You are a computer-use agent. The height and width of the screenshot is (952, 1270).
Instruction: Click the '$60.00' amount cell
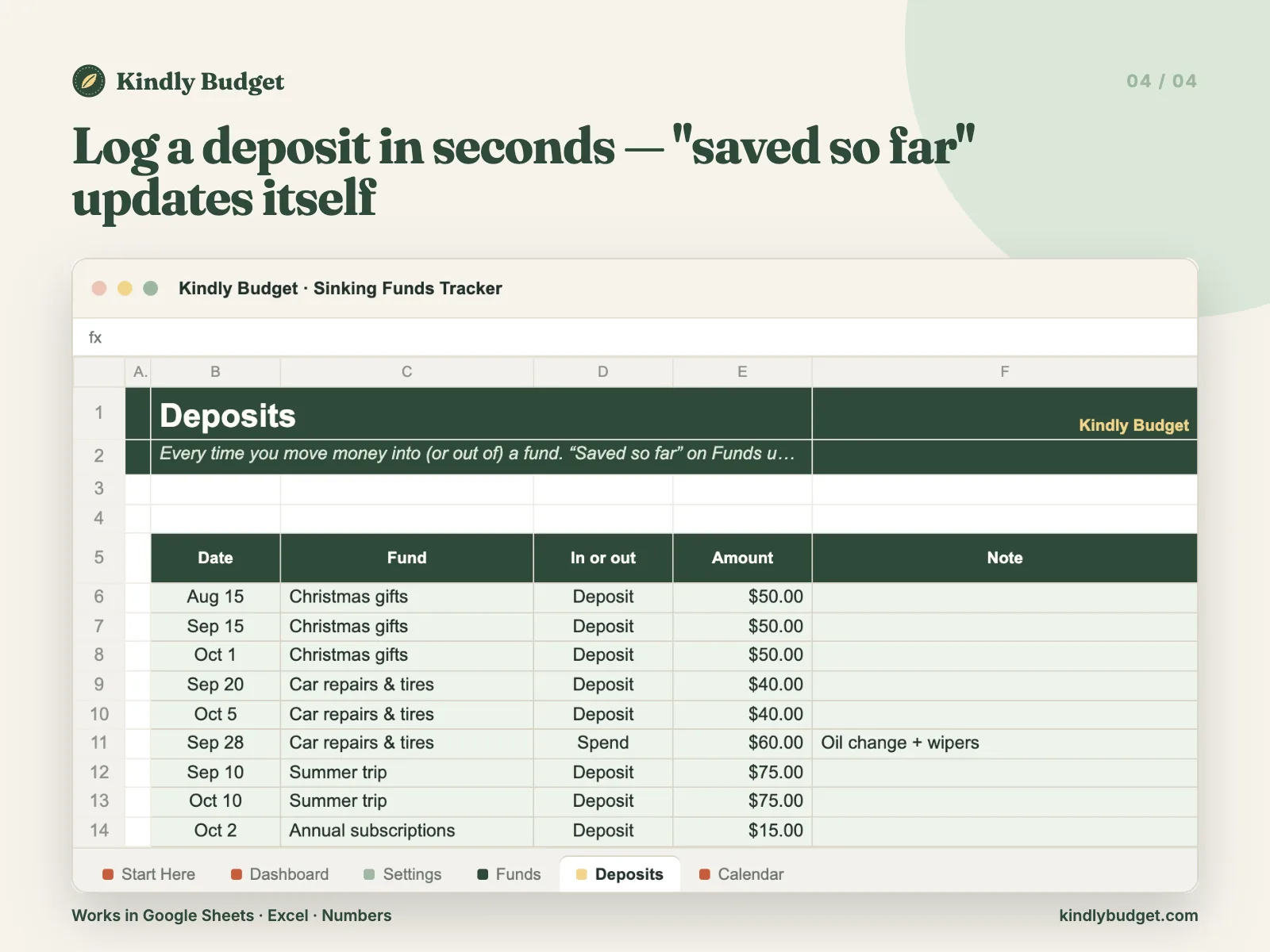(x=742, y=743)
